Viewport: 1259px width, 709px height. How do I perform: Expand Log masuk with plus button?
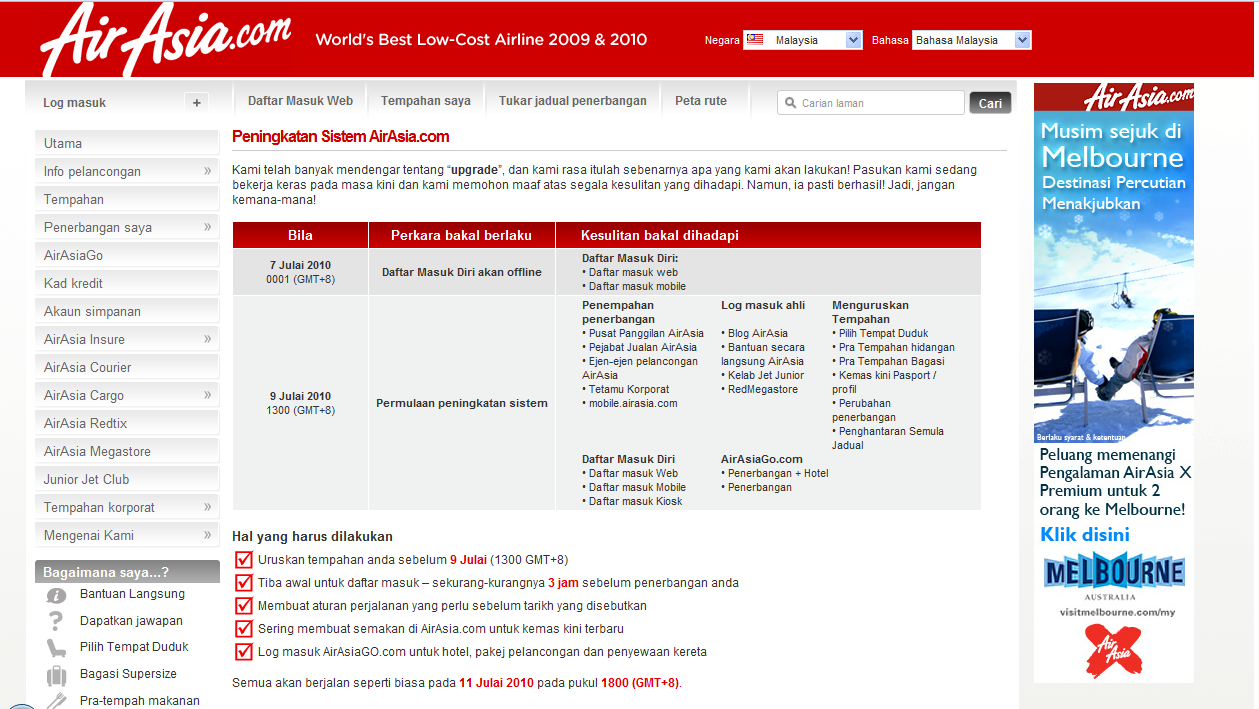pyautogui.click(x=196, y=102)
